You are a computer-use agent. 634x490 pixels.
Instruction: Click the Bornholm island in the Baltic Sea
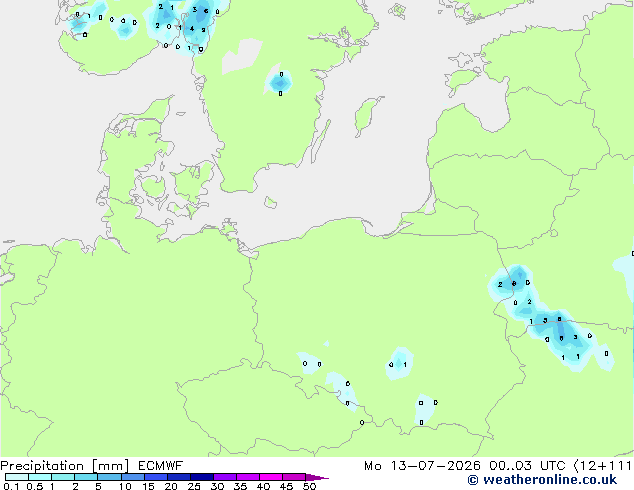(271, 203)
